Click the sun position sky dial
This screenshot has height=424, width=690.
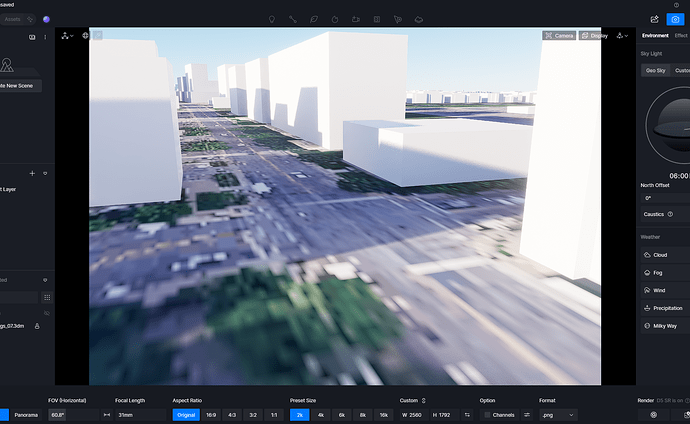click(x=668, y=125)
